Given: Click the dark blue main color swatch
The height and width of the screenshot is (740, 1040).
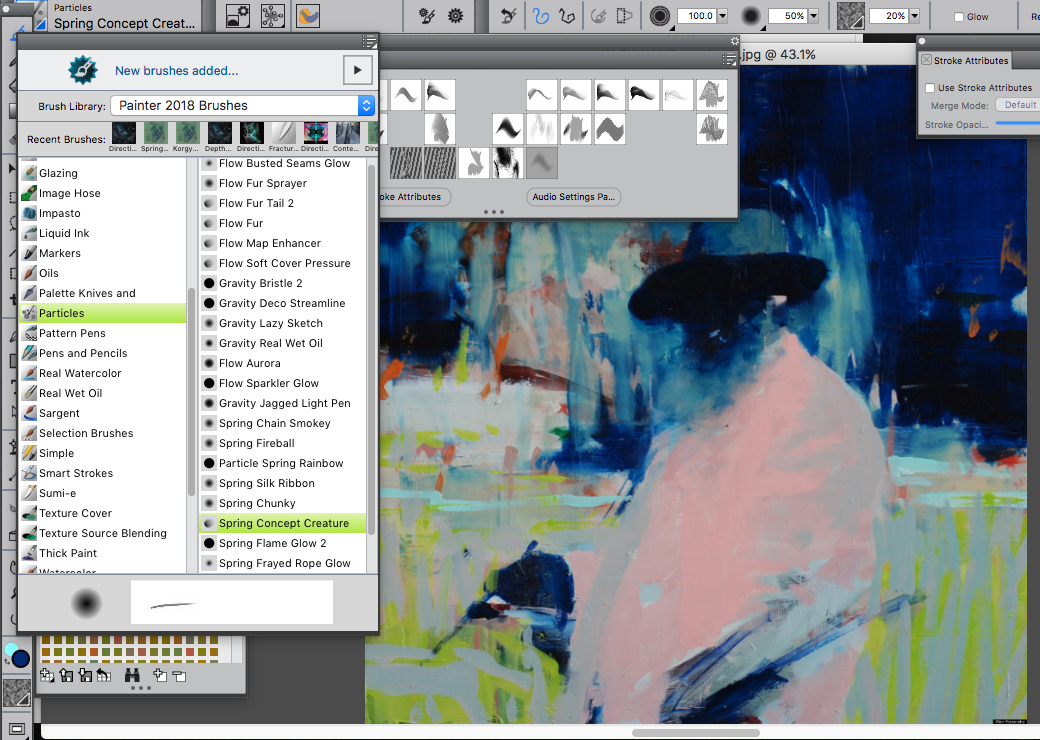Looking at the screenshot, I should pyautogui.click(x=21, y=658).
